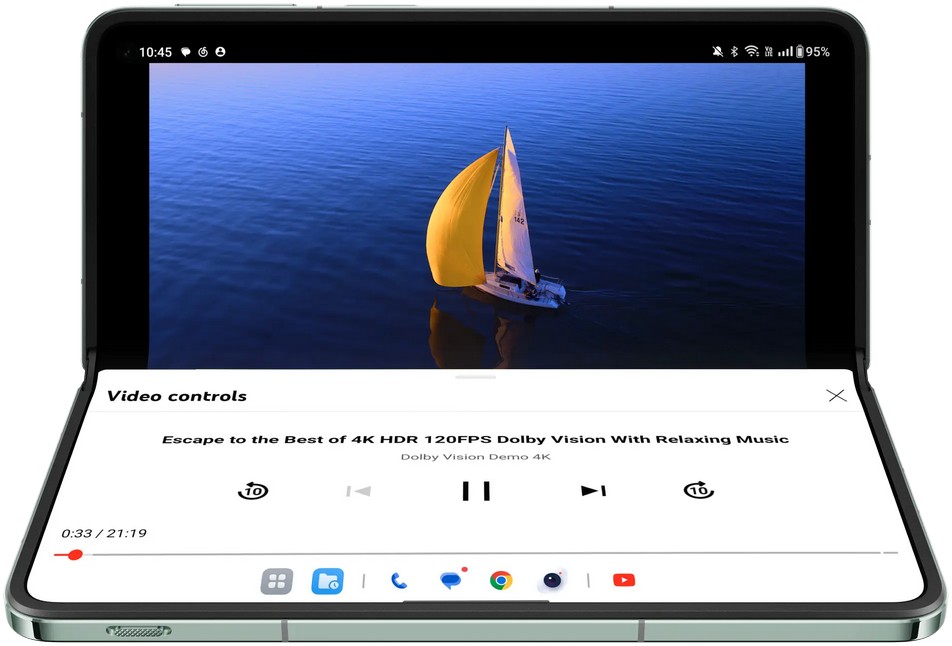Click the Dolby Vision Demo 4K channel name
The image size is (952, 646).
click(476, 457)
